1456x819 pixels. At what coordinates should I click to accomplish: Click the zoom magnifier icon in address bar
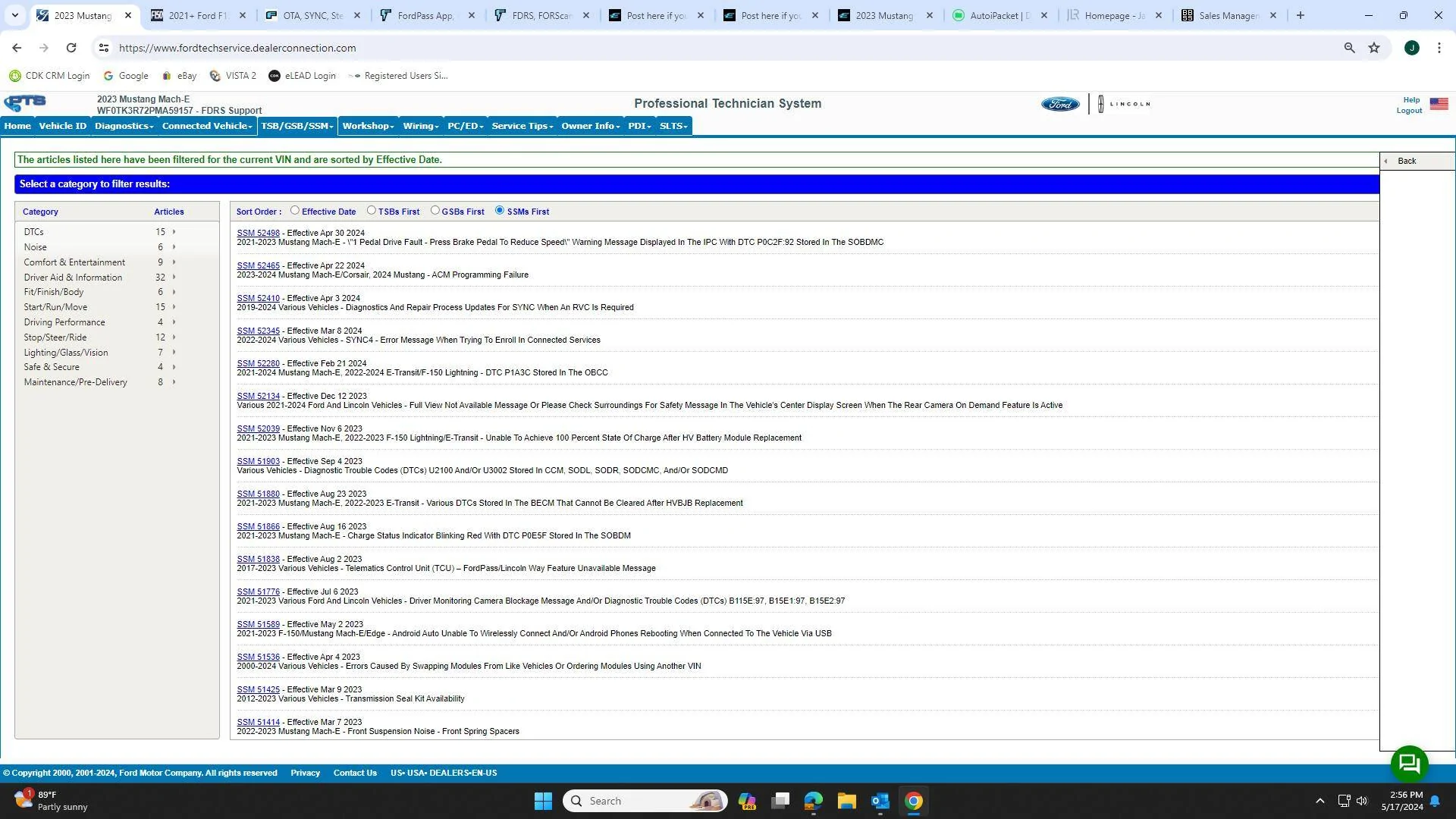(1349, 48)
